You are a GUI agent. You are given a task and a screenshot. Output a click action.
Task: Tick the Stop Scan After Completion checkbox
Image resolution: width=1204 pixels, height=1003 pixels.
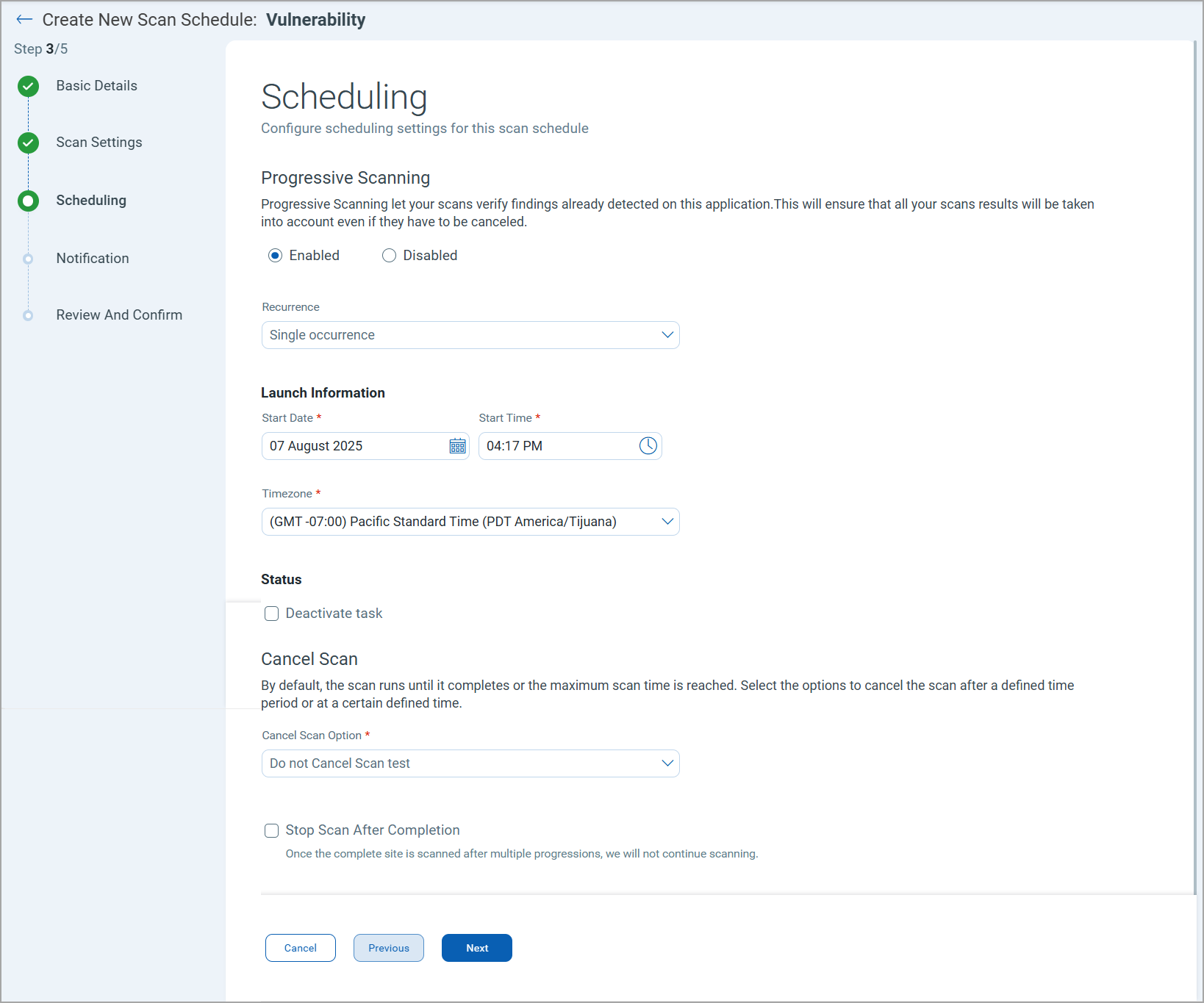[272, 830]
